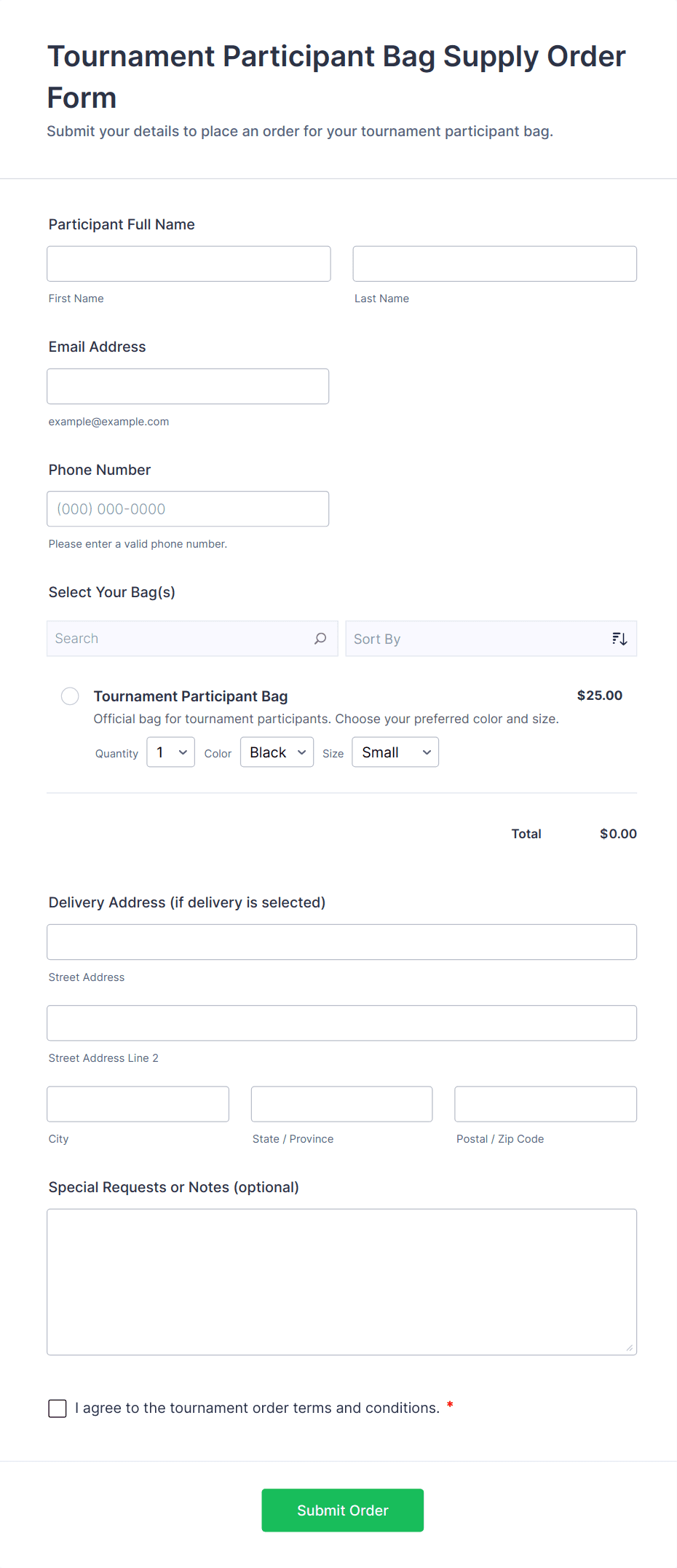This screenshot has width=677, height=1568.
Task: Click the Special Requests notes textarea
Action: (x=341, y=1282)
